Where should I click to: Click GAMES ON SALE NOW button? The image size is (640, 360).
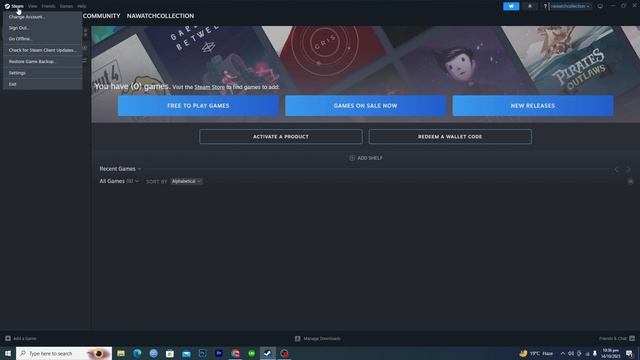[365, 106]
